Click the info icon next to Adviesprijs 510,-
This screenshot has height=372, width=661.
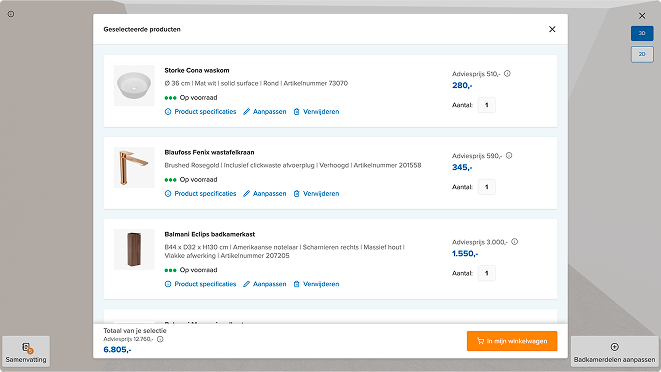(x=508, y=73)
